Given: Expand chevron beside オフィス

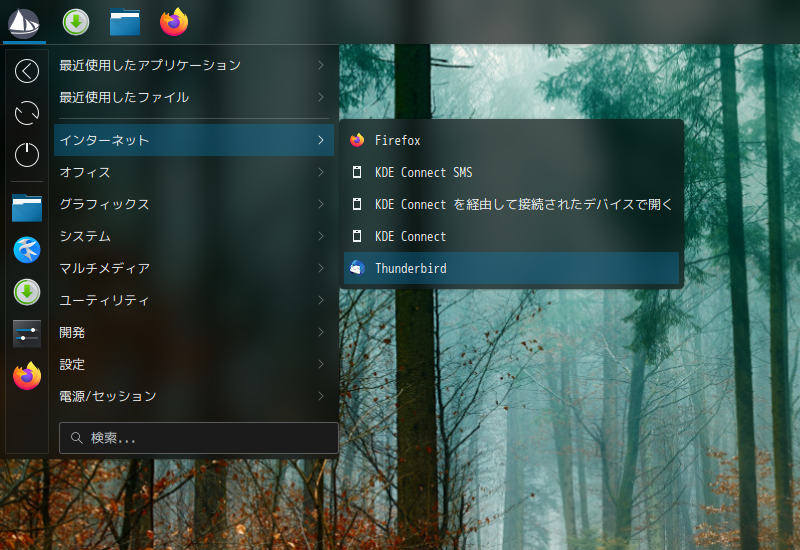Looking at the screenshot, I should click(x=321, y=172).
